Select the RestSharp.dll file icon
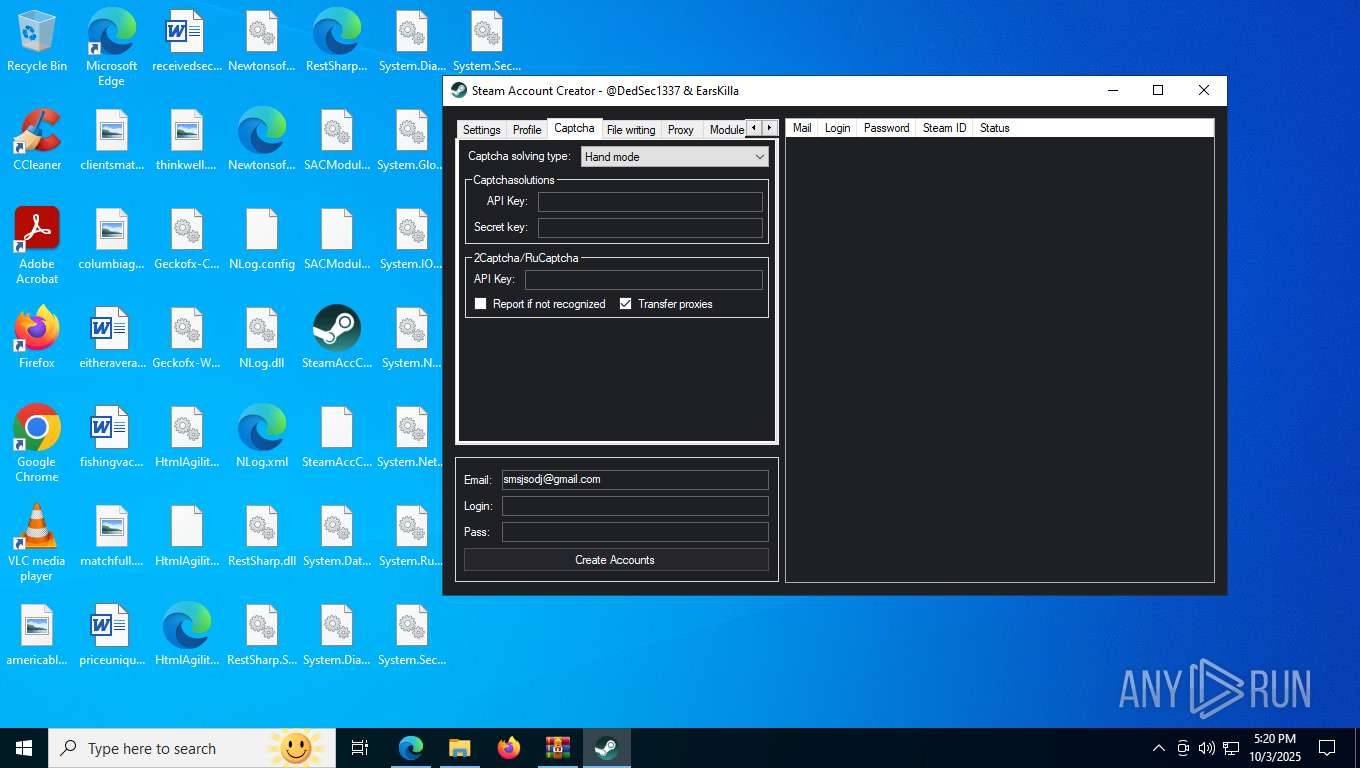This screenshot has width=1360, height=768. coord(262,536)
